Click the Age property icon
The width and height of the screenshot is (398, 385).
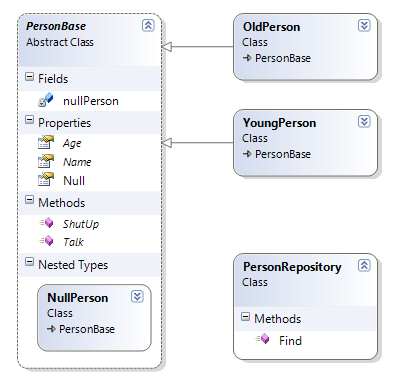46,142
